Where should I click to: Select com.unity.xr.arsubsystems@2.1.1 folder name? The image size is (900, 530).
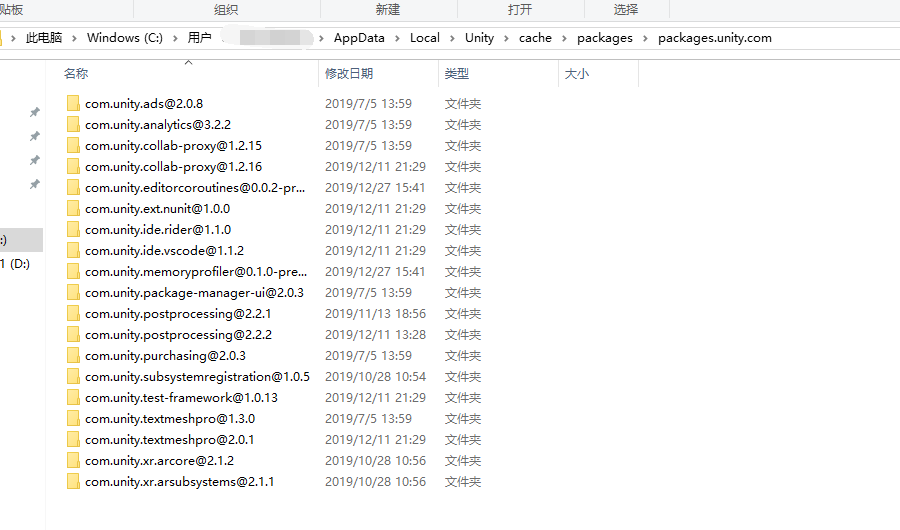click(180, 482)
